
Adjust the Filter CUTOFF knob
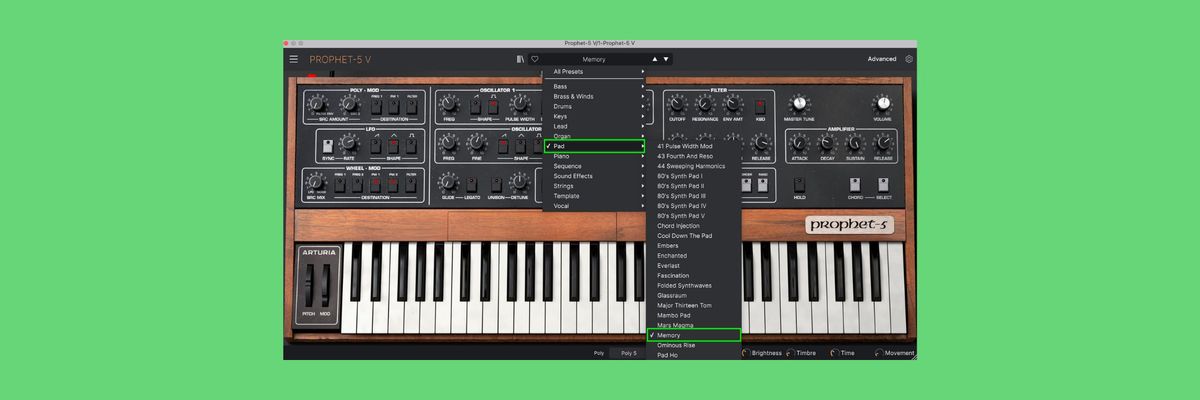677,104
